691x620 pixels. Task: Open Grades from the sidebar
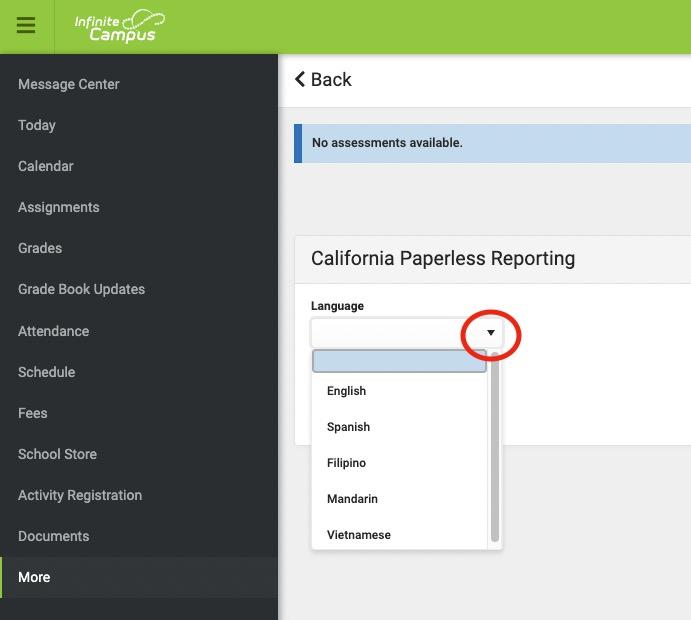click(x=40, y=248)
